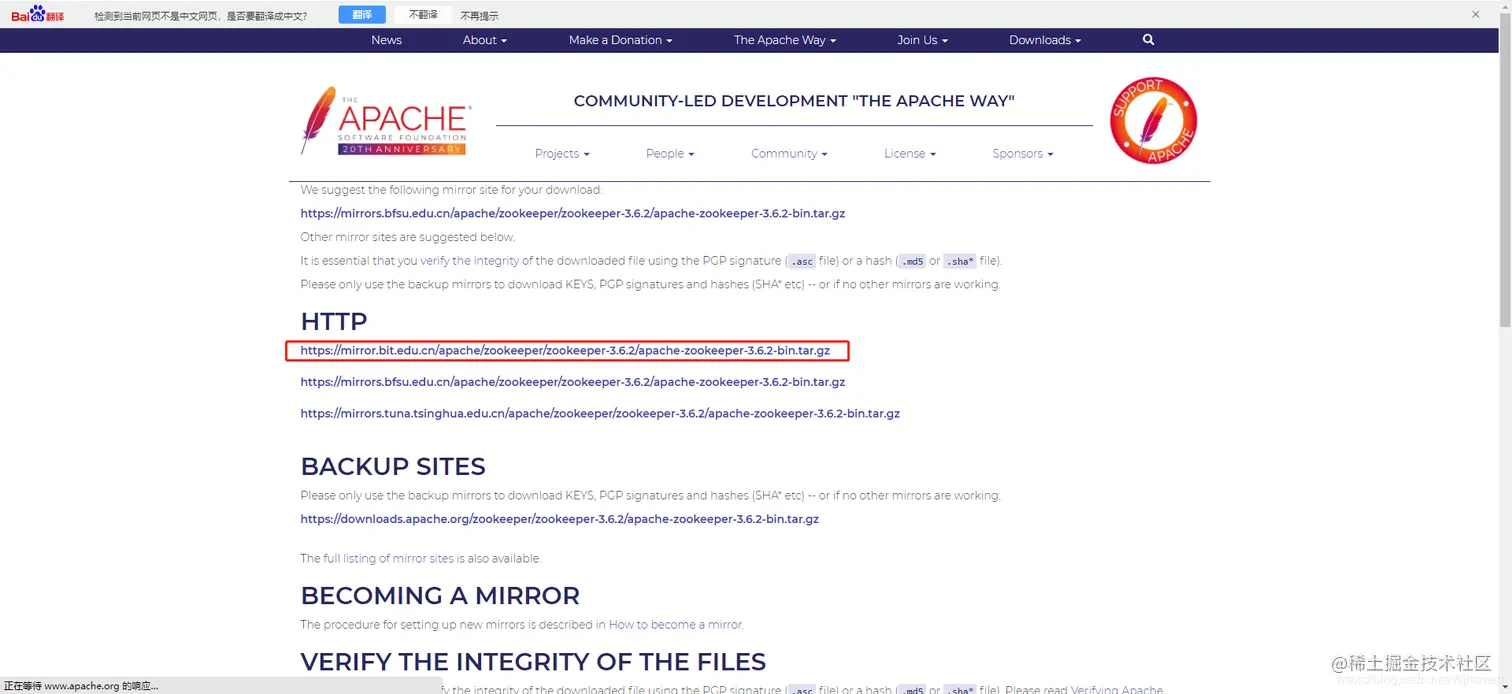Click the BACKUP SITES heading
The image size is (1512, 694).
[x=393, y=467]
